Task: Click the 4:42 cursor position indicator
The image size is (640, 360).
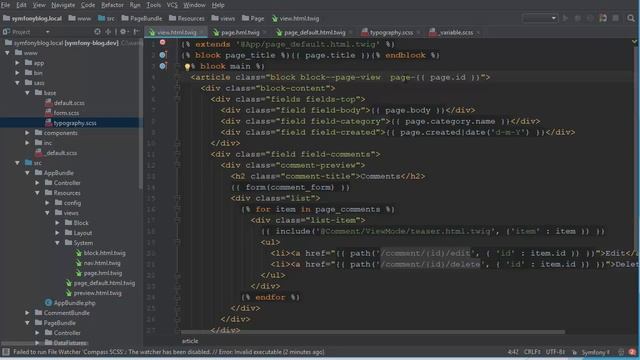Action: (x=513, y=352)
